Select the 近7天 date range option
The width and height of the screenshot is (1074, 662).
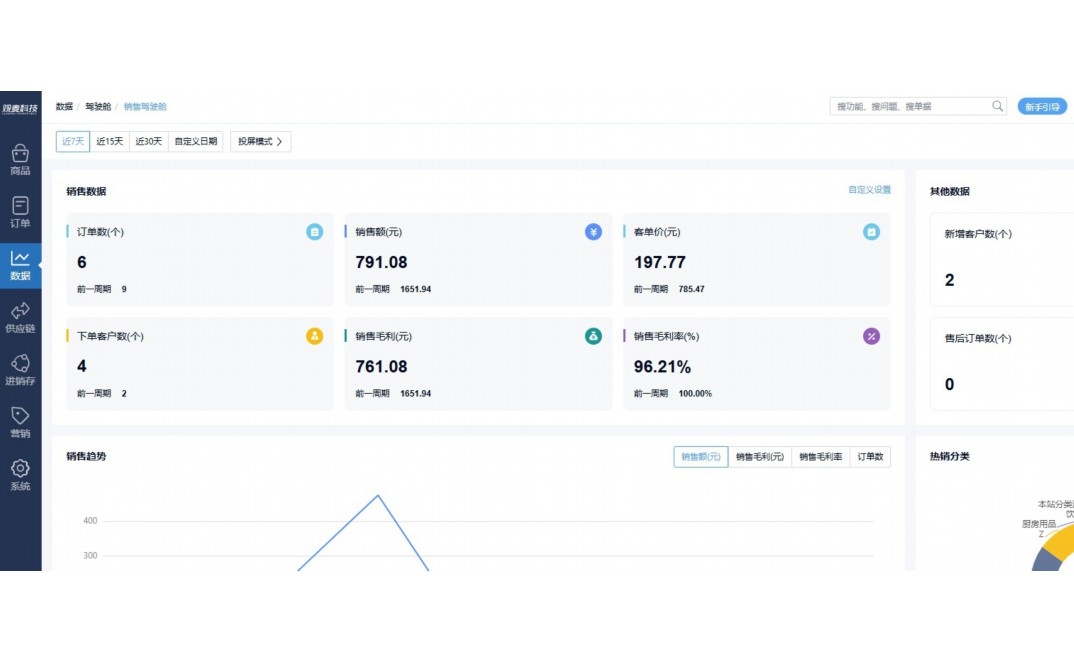click(73, 142)
